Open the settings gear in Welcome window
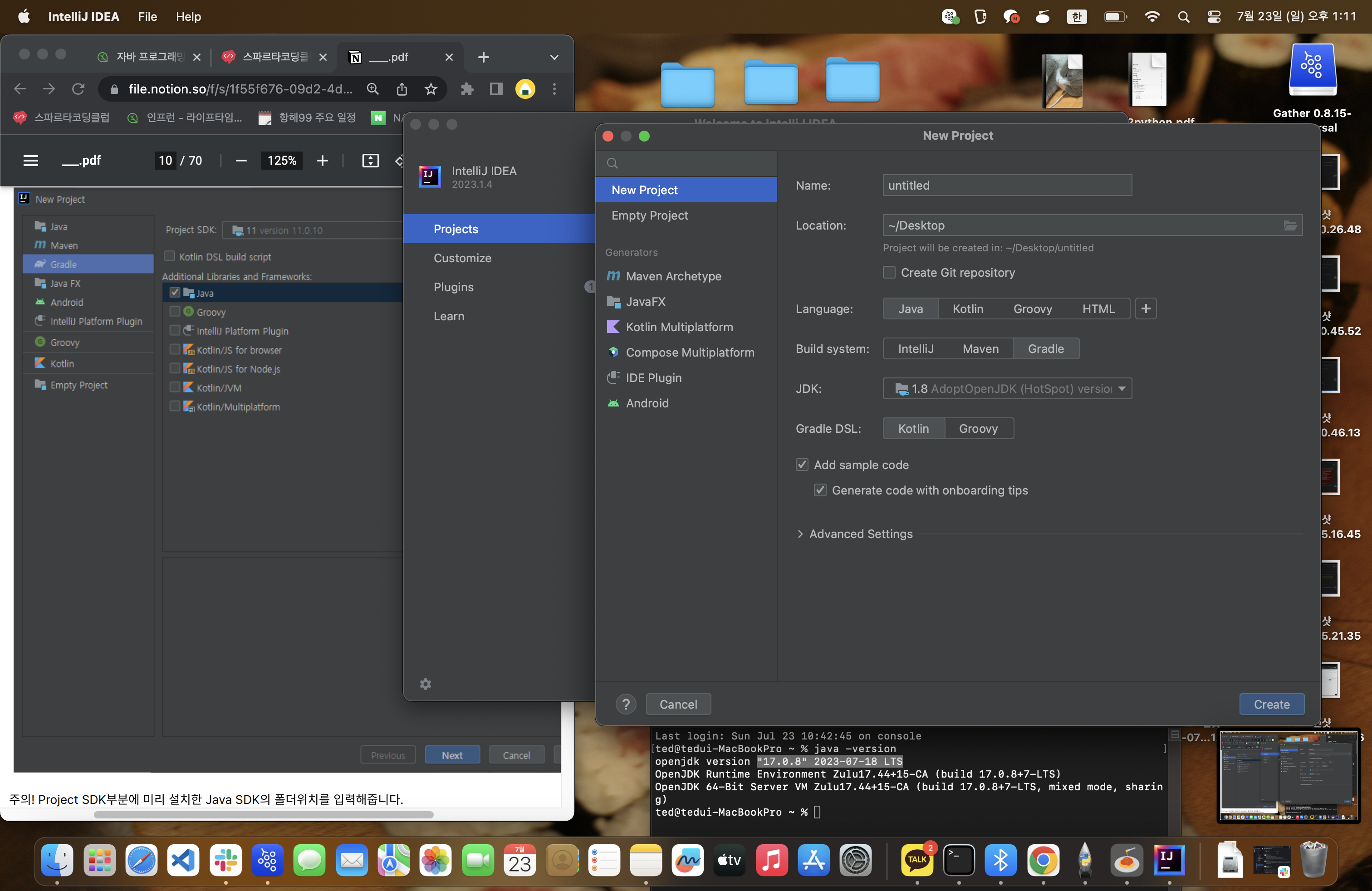The image size is (1372, 891). [x=426, y=684]
